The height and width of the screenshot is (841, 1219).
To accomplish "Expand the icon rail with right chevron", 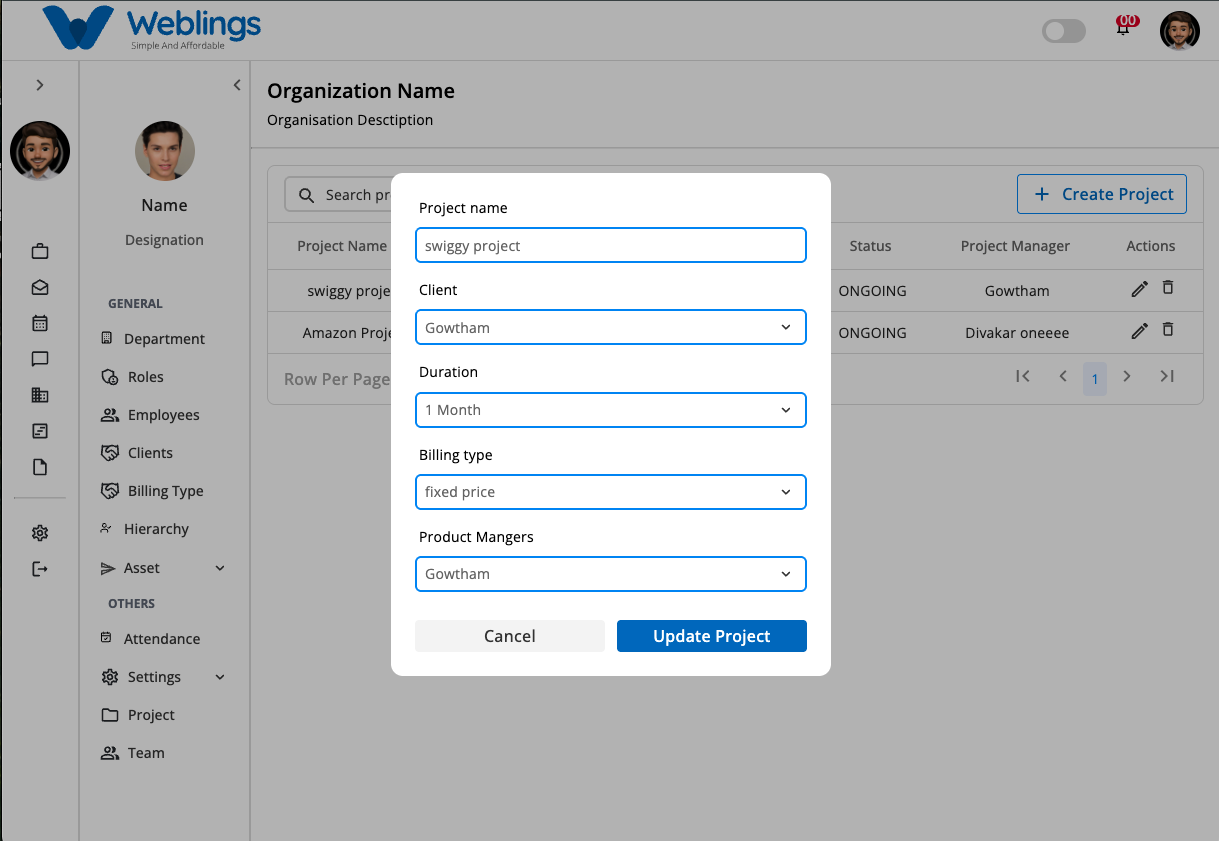I will point(40,85).
